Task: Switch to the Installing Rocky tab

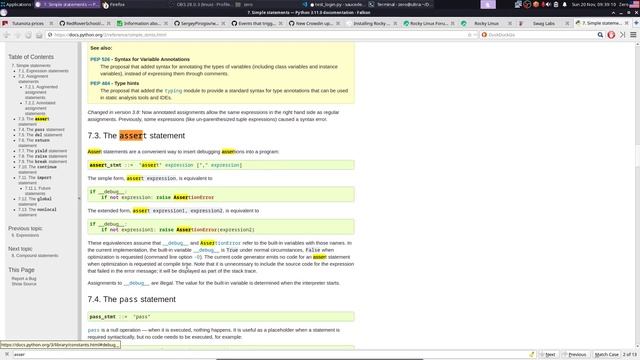Action: coord(371,24)
